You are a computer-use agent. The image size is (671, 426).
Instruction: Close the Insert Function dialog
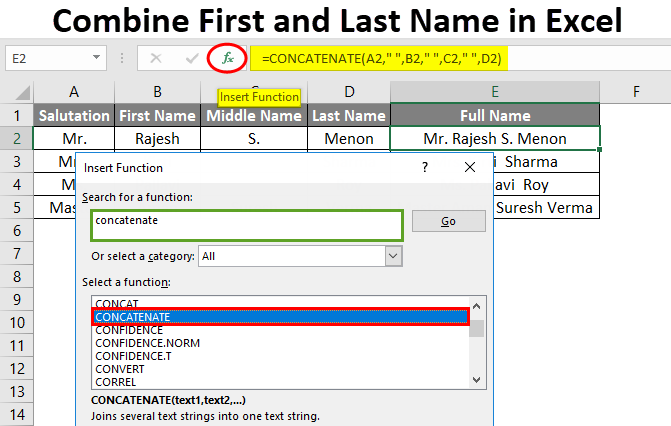470,167
